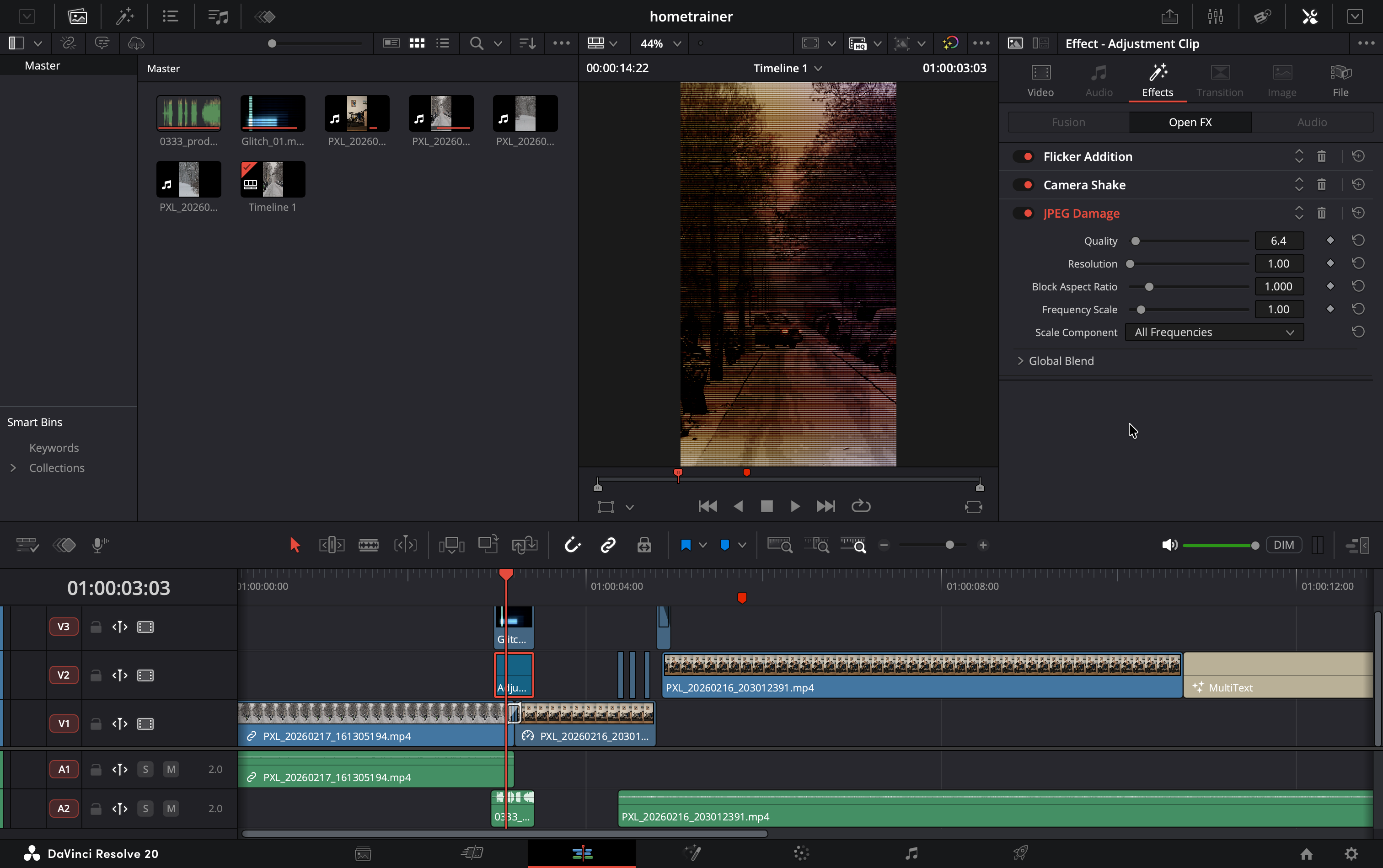Lock the V1 video track
The width and height of the screenshot is (1383, 868).
(x=95, y=723)
